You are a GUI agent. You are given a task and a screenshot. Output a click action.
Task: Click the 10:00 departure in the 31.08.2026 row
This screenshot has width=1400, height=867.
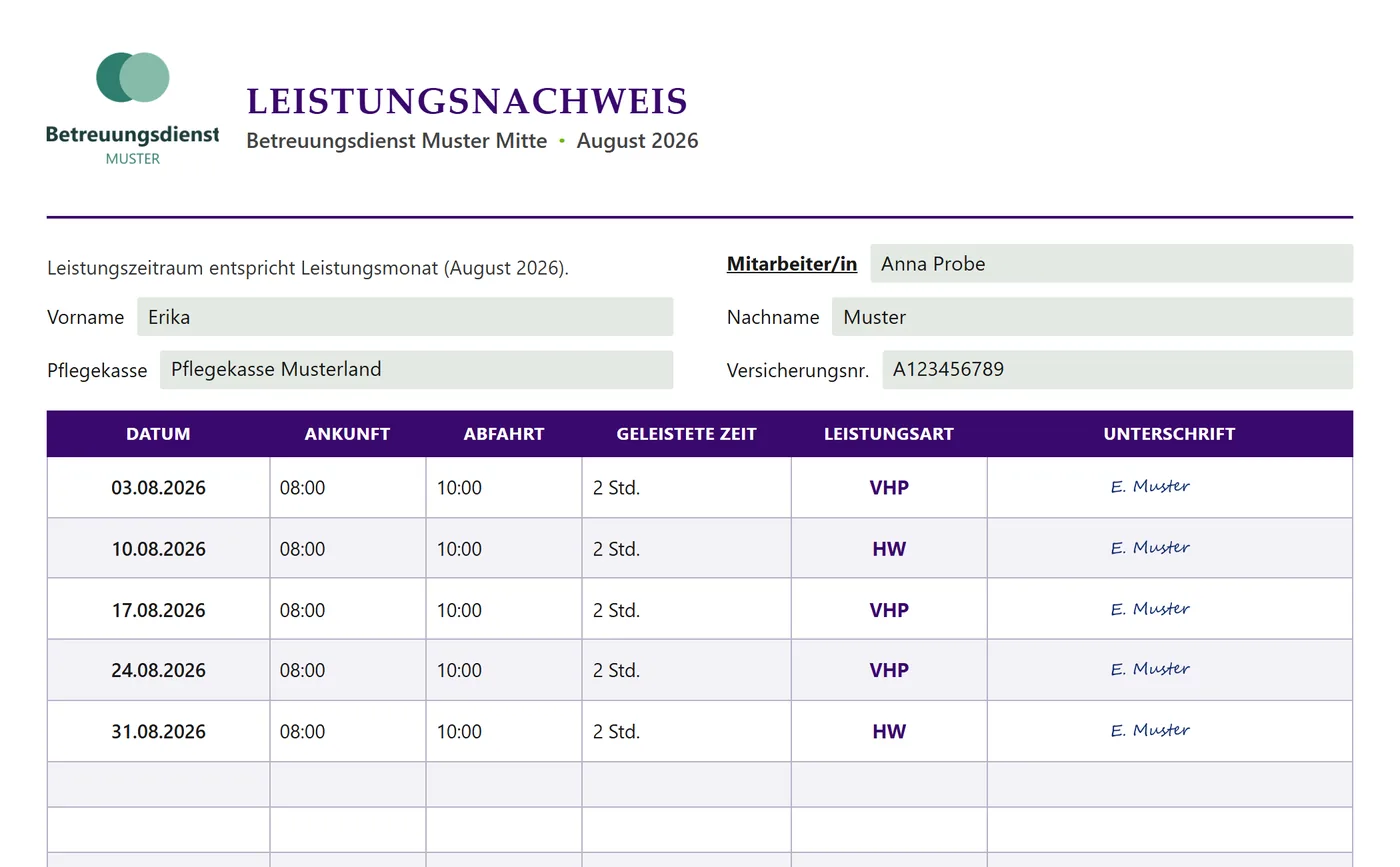(x=459, y=731)
